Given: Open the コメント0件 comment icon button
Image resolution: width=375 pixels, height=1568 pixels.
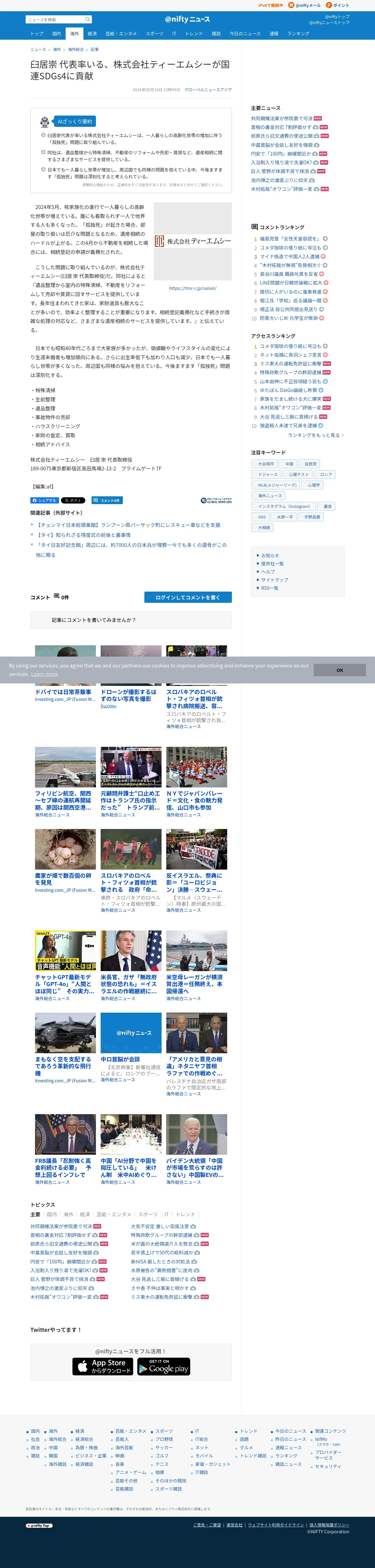Looking at the screenshot, I should click(x=107, y=500).
